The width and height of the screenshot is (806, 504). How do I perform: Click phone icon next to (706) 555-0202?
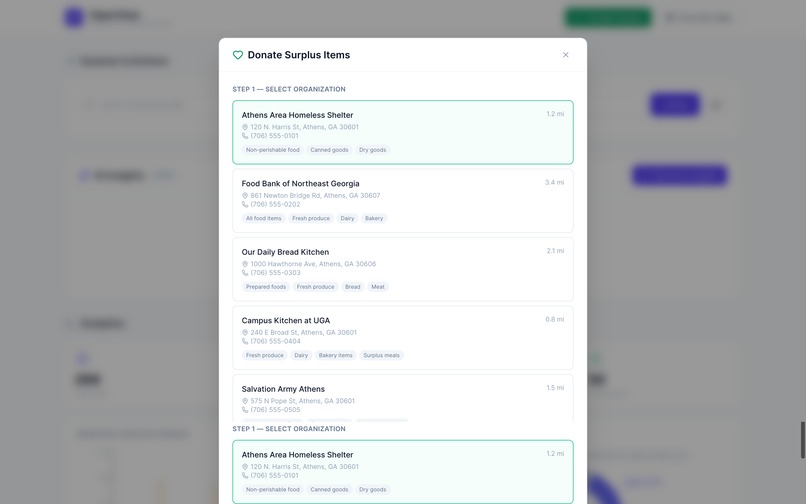point(245,204)
